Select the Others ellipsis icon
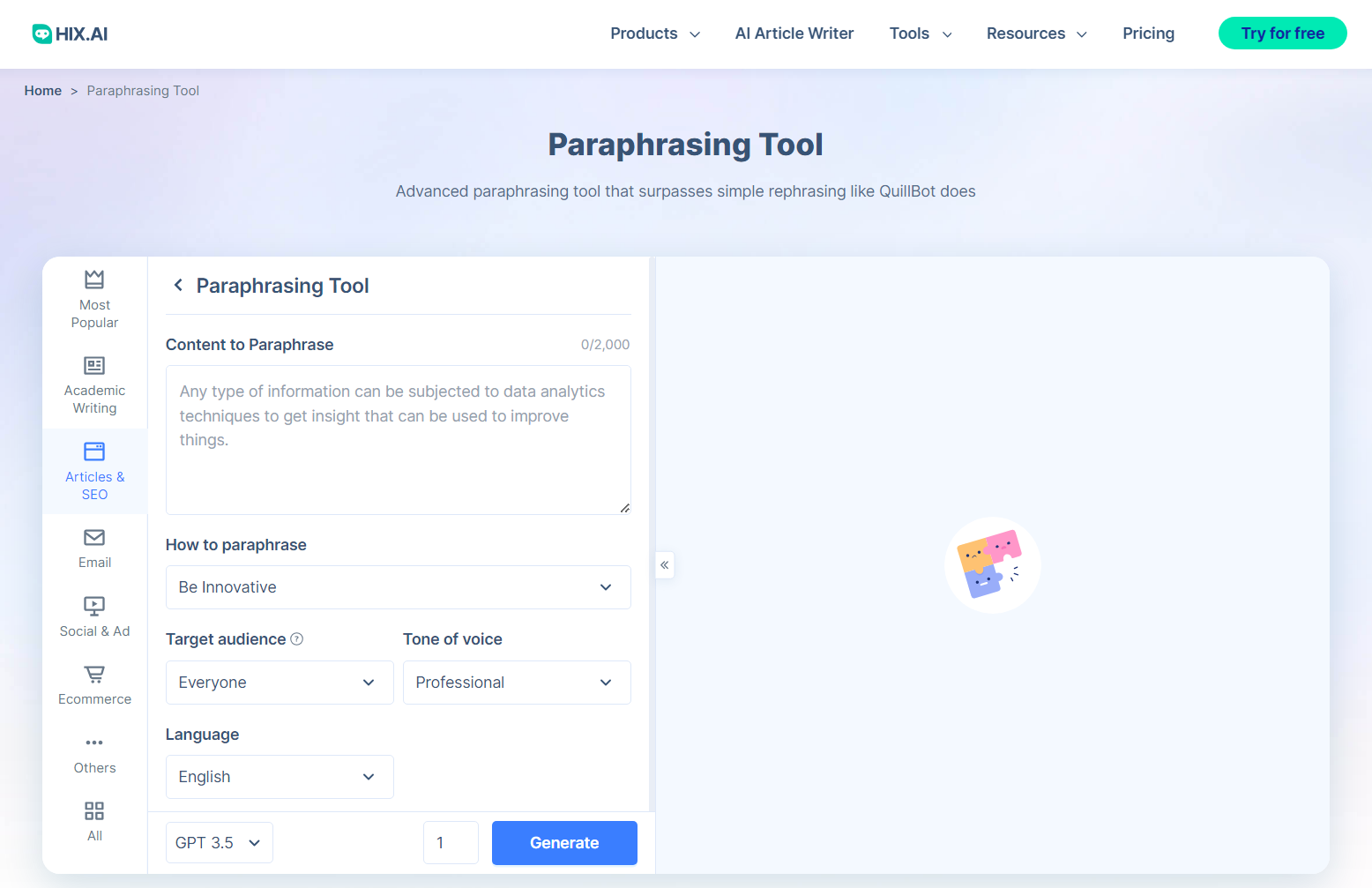Viewport: 1372px width, 888px height. [94, 742]
